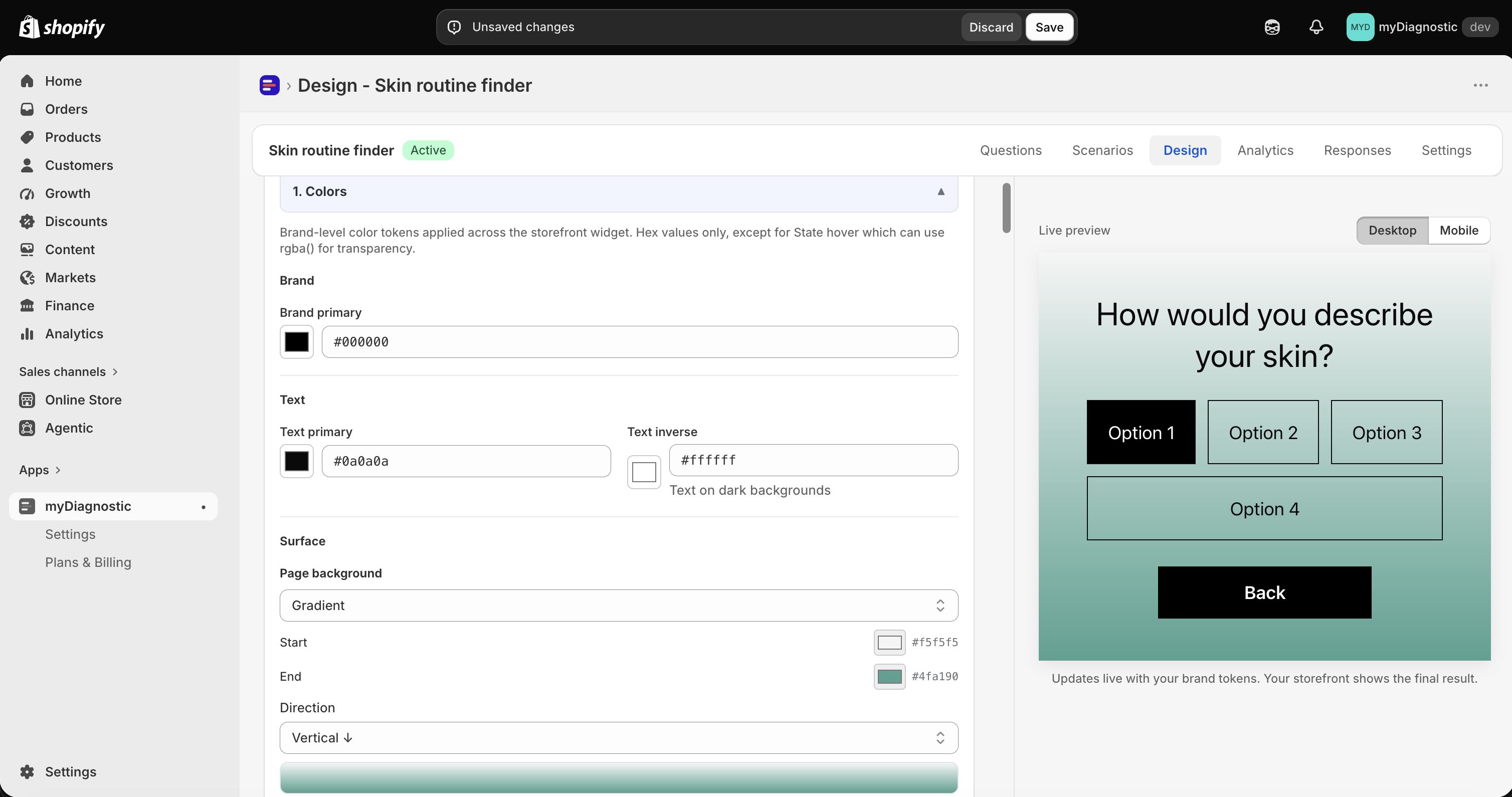Screen dimensions: 1512x797
Task: Click the MYD account avatar
Action: [1360, 27]
